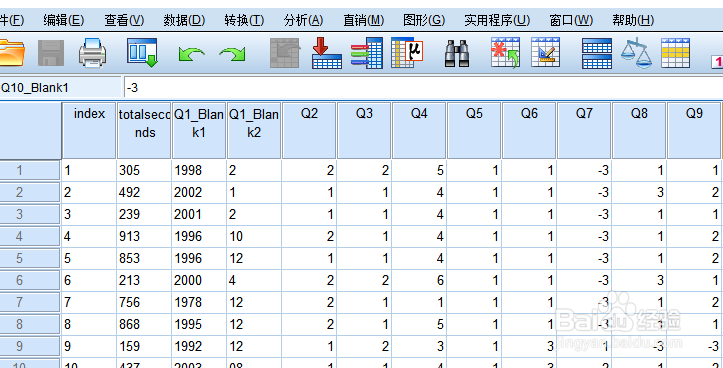
Task: Select the Q1_Blank2 column header
Action: (x=254, y=131)
